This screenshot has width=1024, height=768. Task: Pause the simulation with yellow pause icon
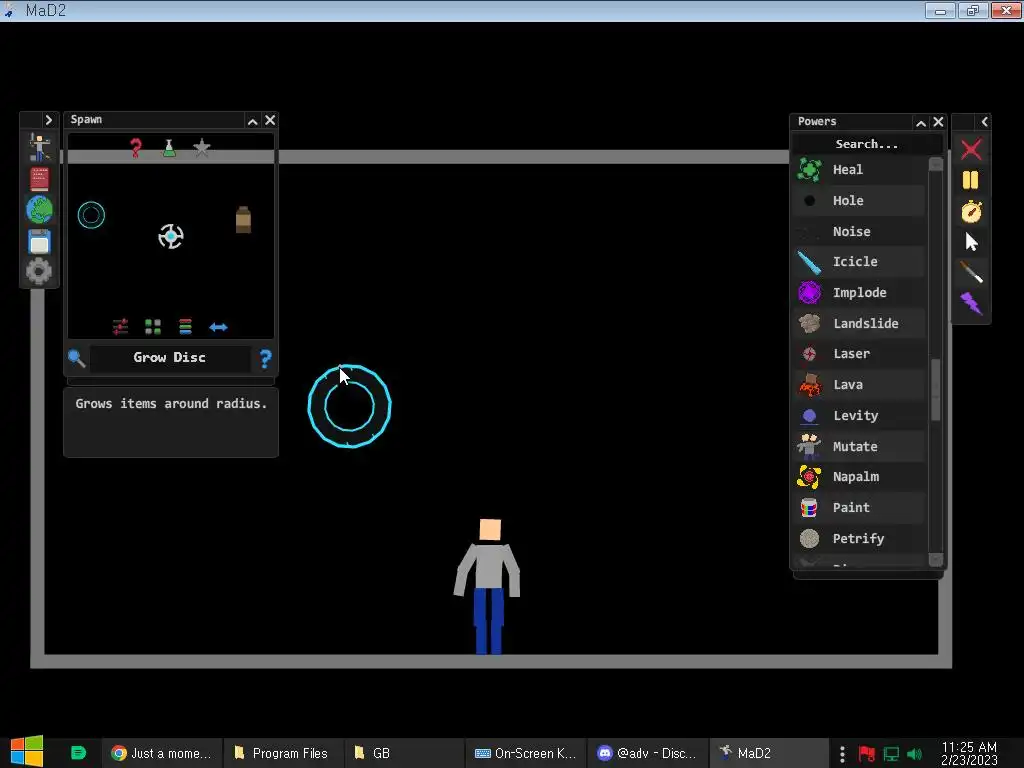[x=971, y=180]
